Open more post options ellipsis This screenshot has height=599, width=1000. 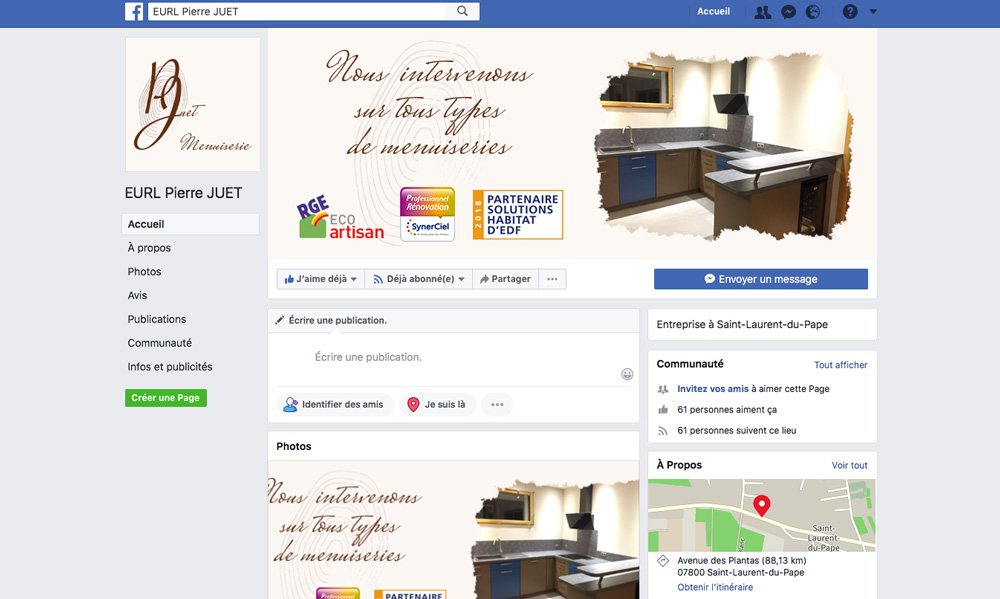coord(497,404)
